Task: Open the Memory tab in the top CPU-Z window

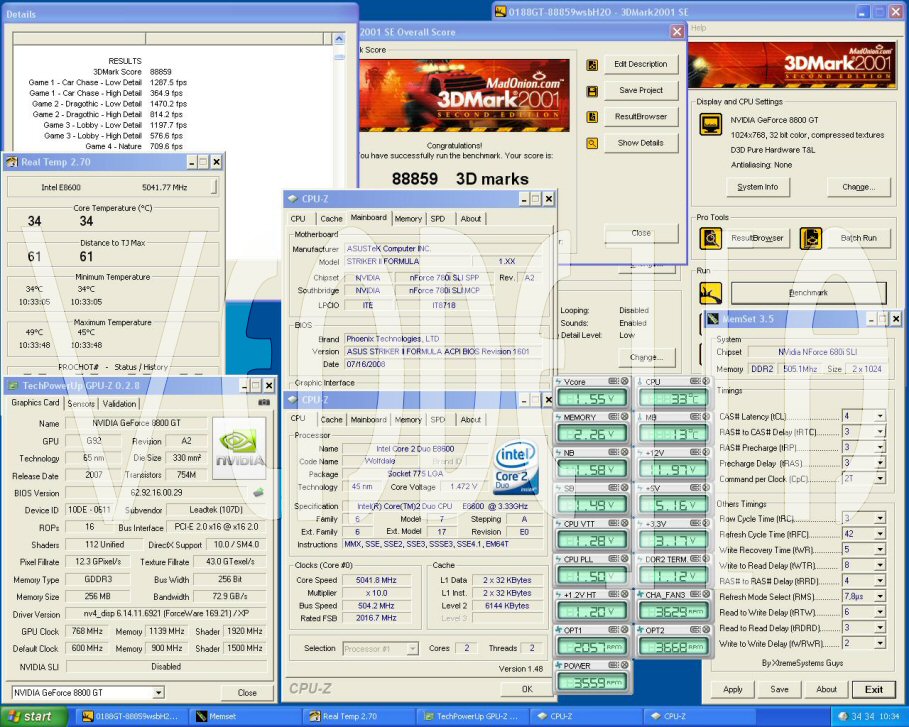Action: point(408,219)
